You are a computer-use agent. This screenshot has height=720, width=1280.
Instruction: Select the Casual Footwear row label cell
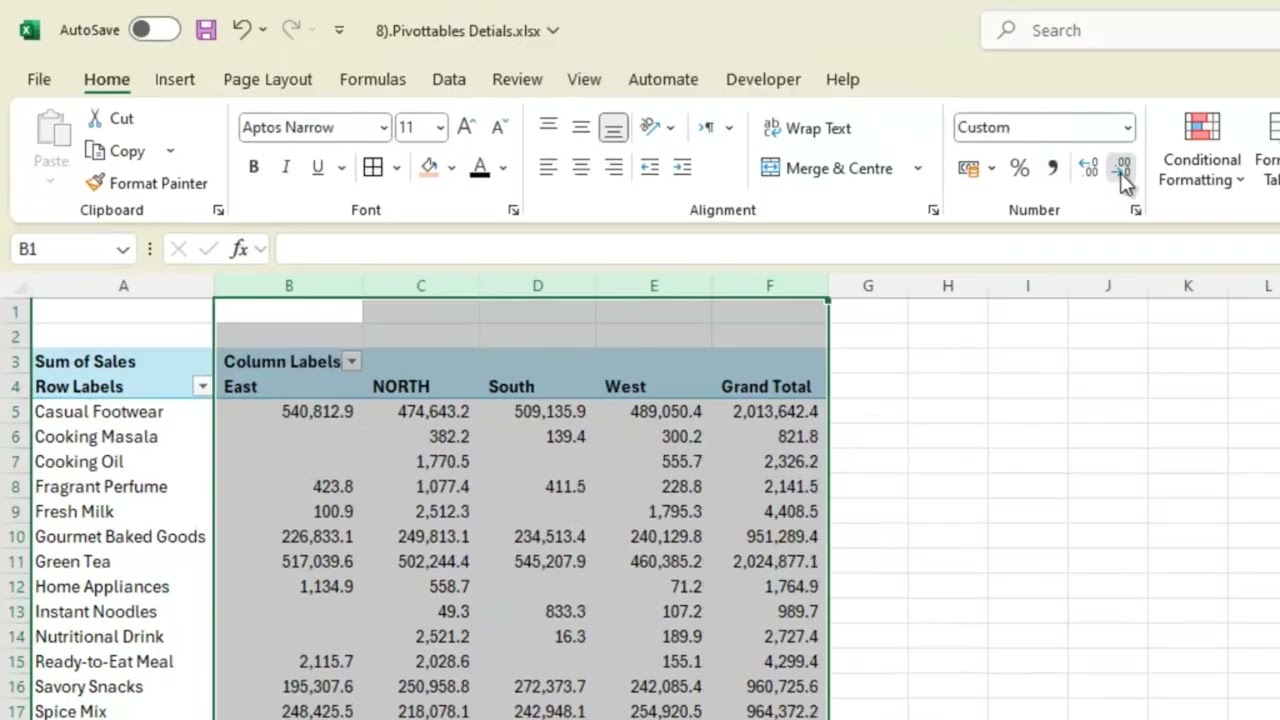click(123, 412)
